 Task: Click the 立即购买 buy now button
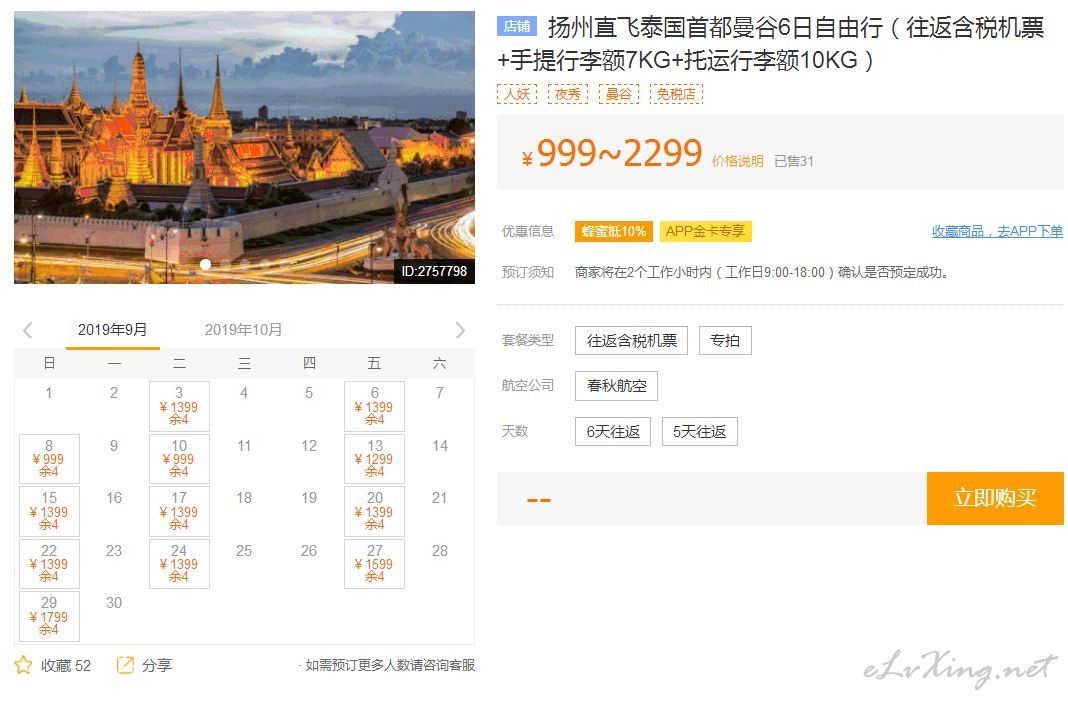tap(995, 498)
